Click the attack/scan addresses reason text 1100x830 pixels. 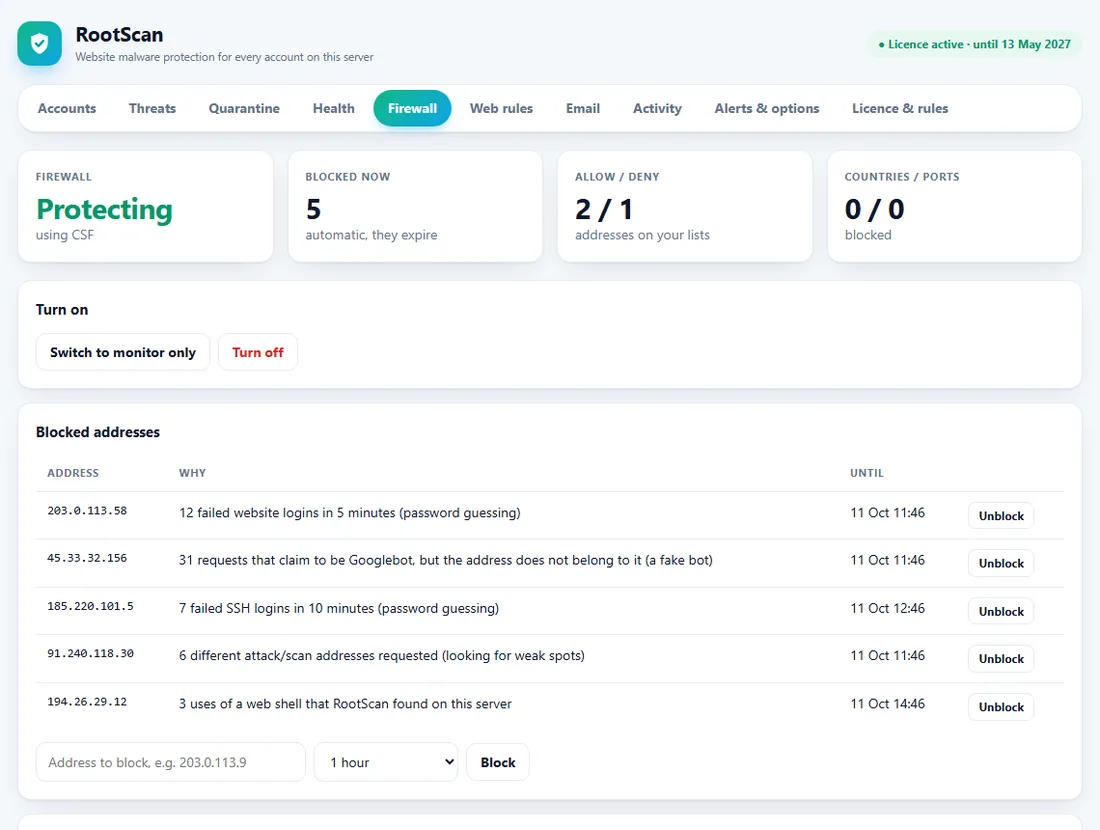click(x=382, y=656)
